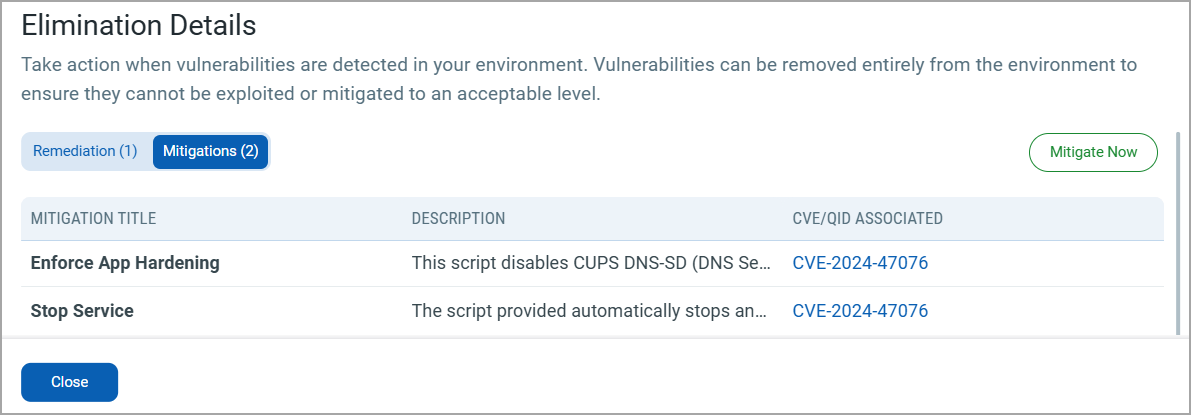Switch to the Remediation (1) tab
The height and width of the screenshot is (415, 1191).
tap(85, 152)
